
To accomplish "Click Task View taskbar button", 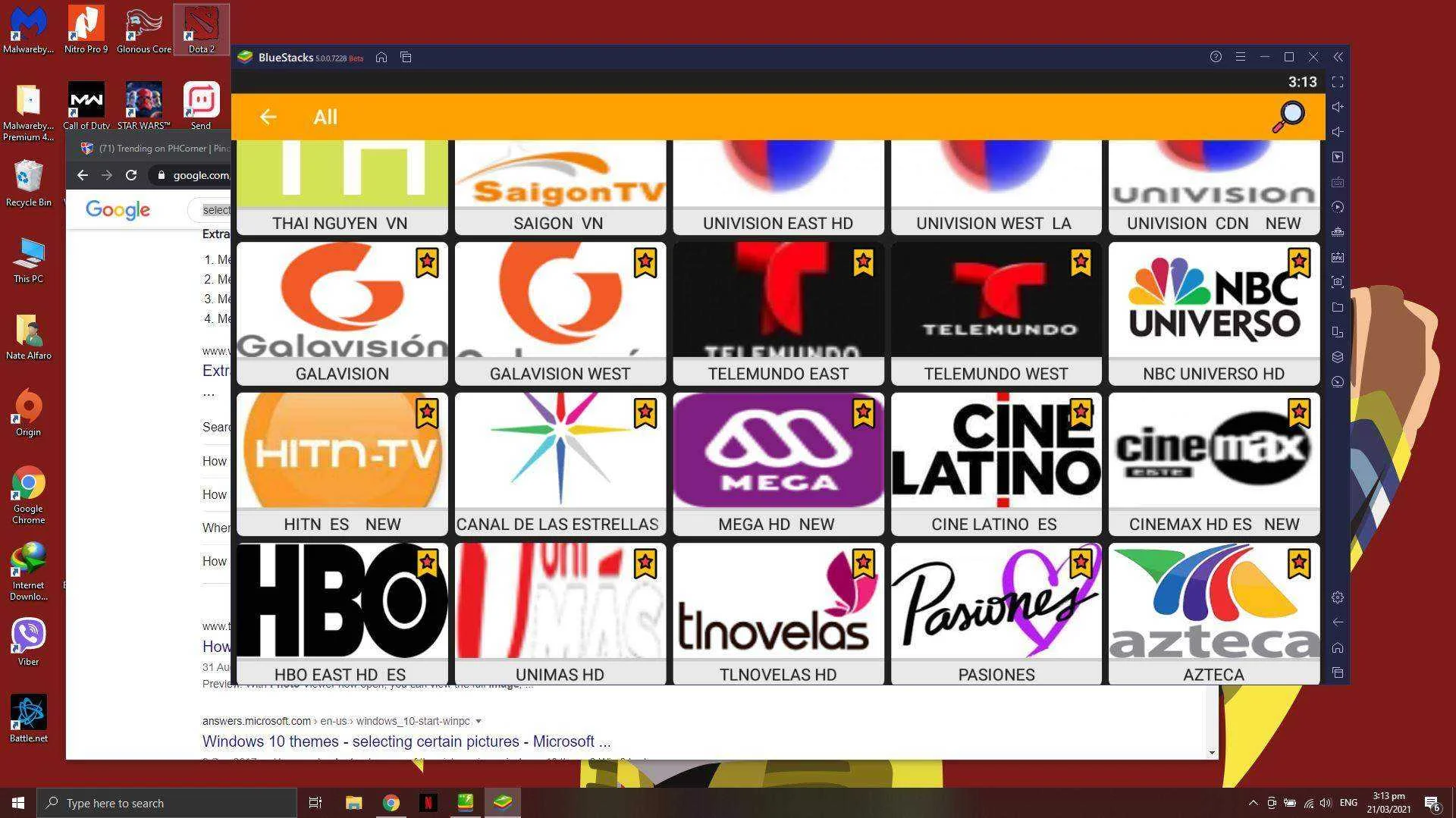I will [x=315, y=803].
